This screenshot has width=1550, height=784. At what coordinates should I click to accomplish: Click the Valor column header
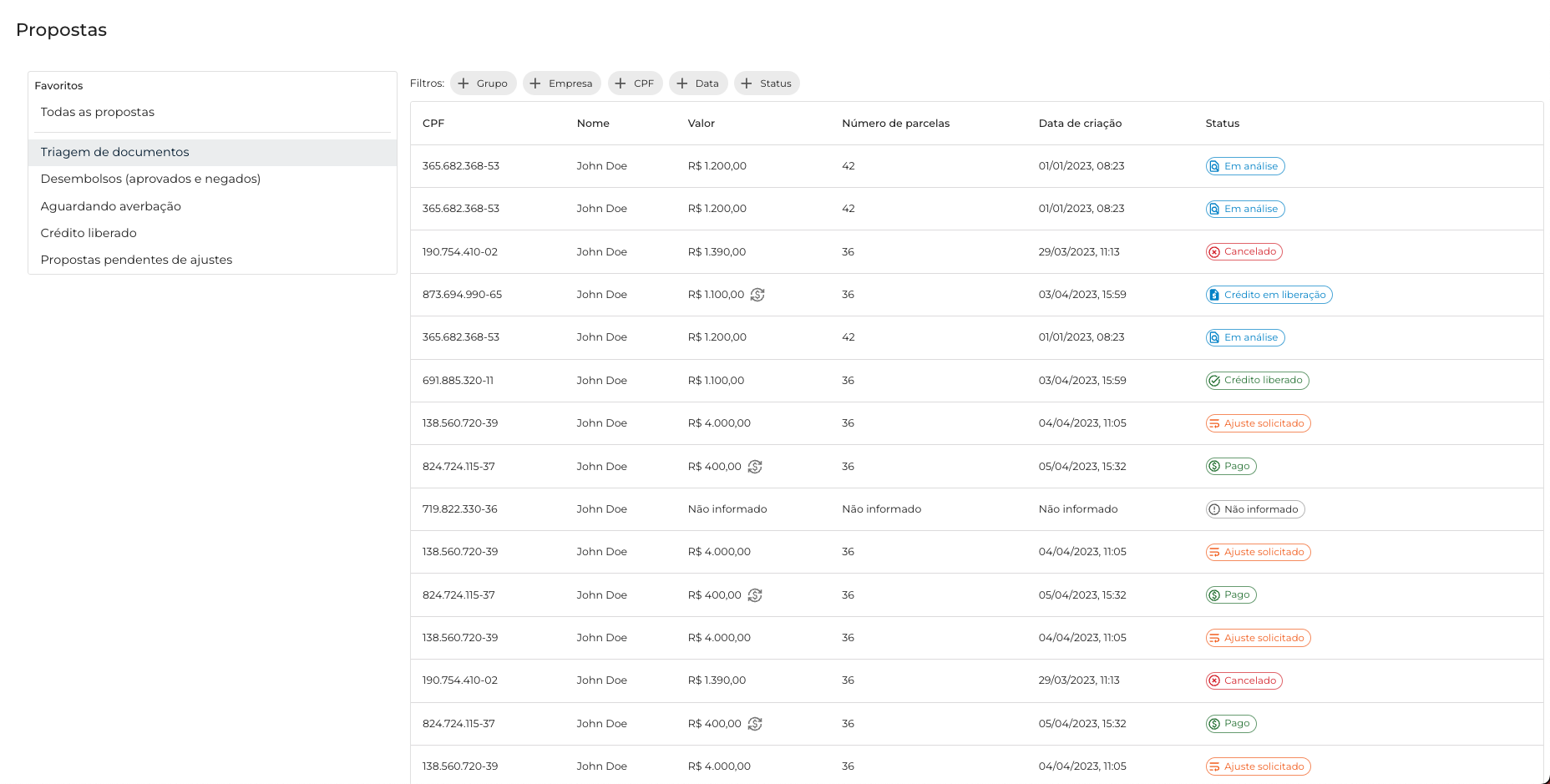click(701, 124)
